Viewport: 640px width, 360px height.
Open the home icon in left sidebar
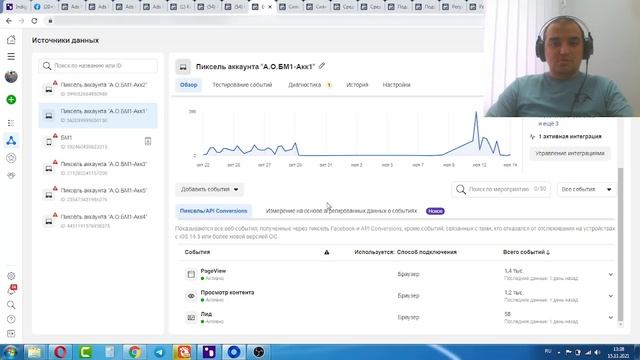pyautogui.click(x=11, y=40)
